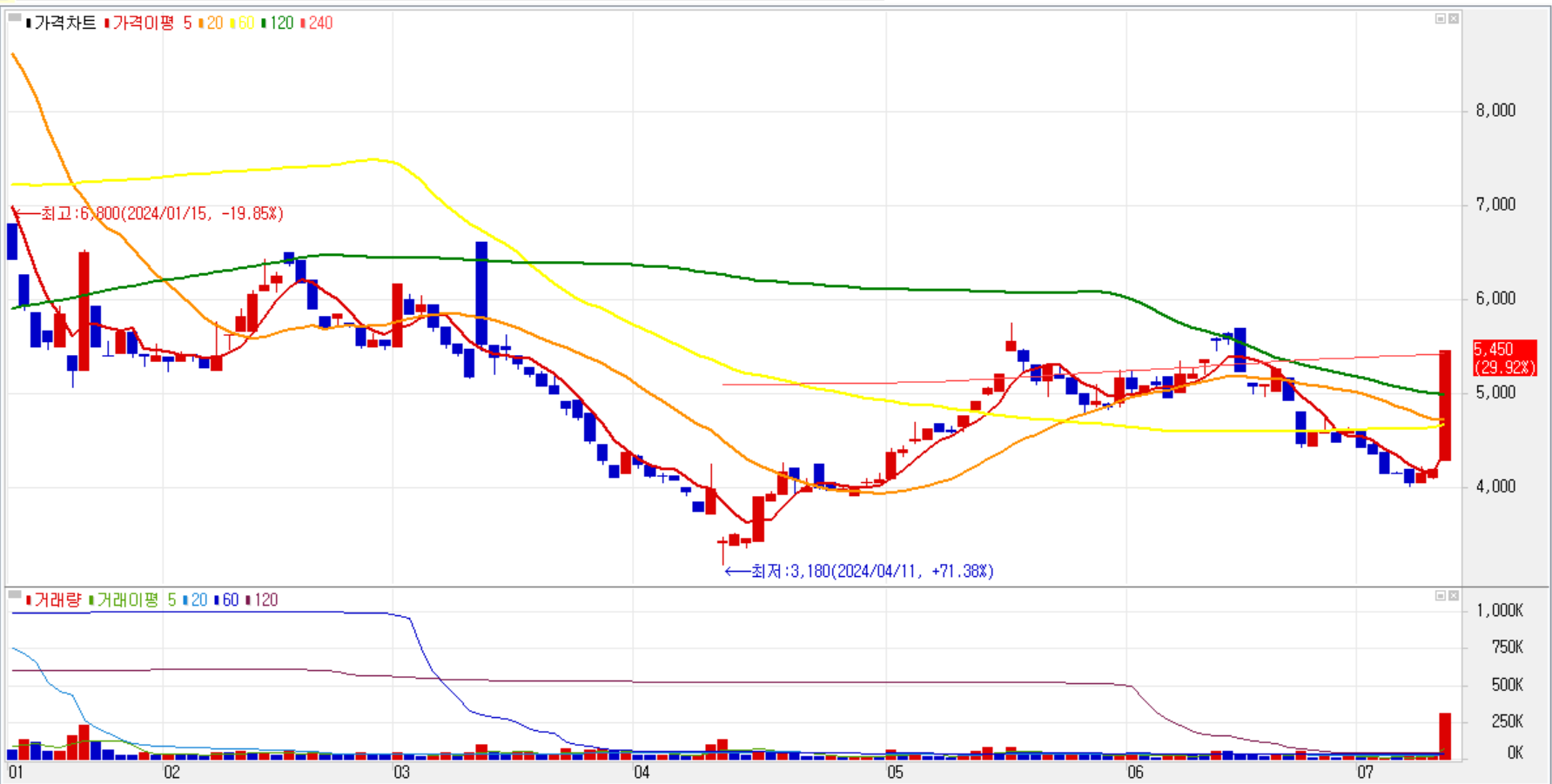Click the 8,000 price axis label
The width and height of the screenshot is (1552, 784).
pyautogui.click(x=1495, y=111)
